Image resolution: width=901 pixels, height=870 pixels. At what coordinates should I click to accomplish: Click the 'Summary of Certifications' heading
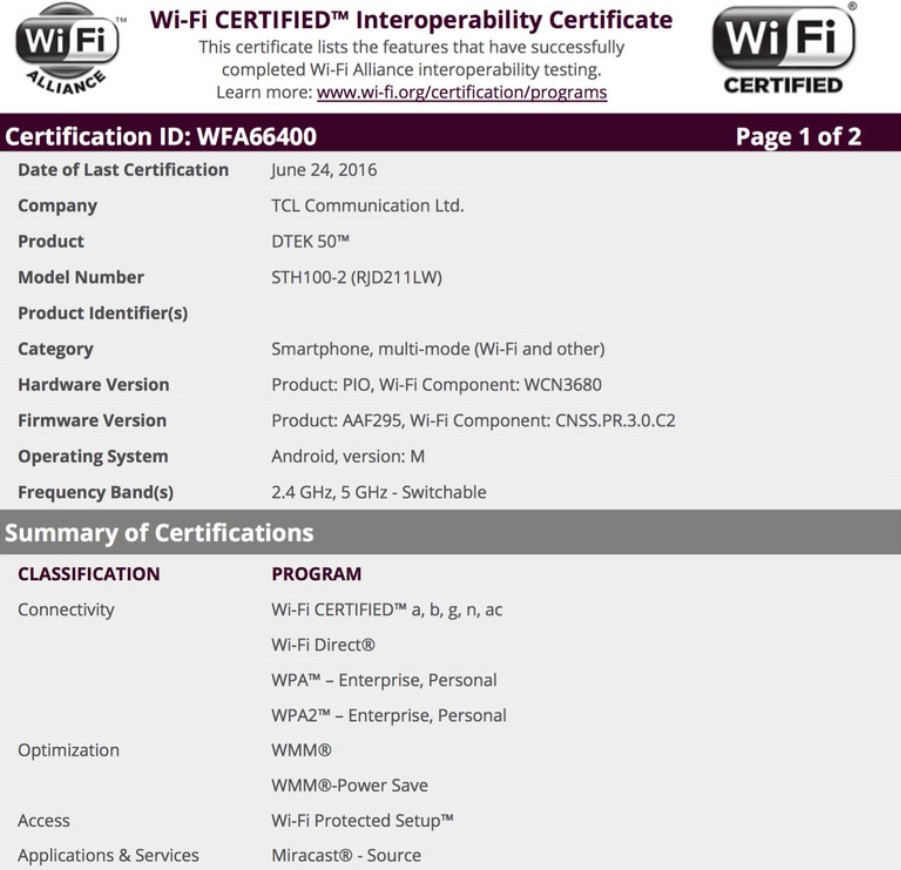(159, 533)
